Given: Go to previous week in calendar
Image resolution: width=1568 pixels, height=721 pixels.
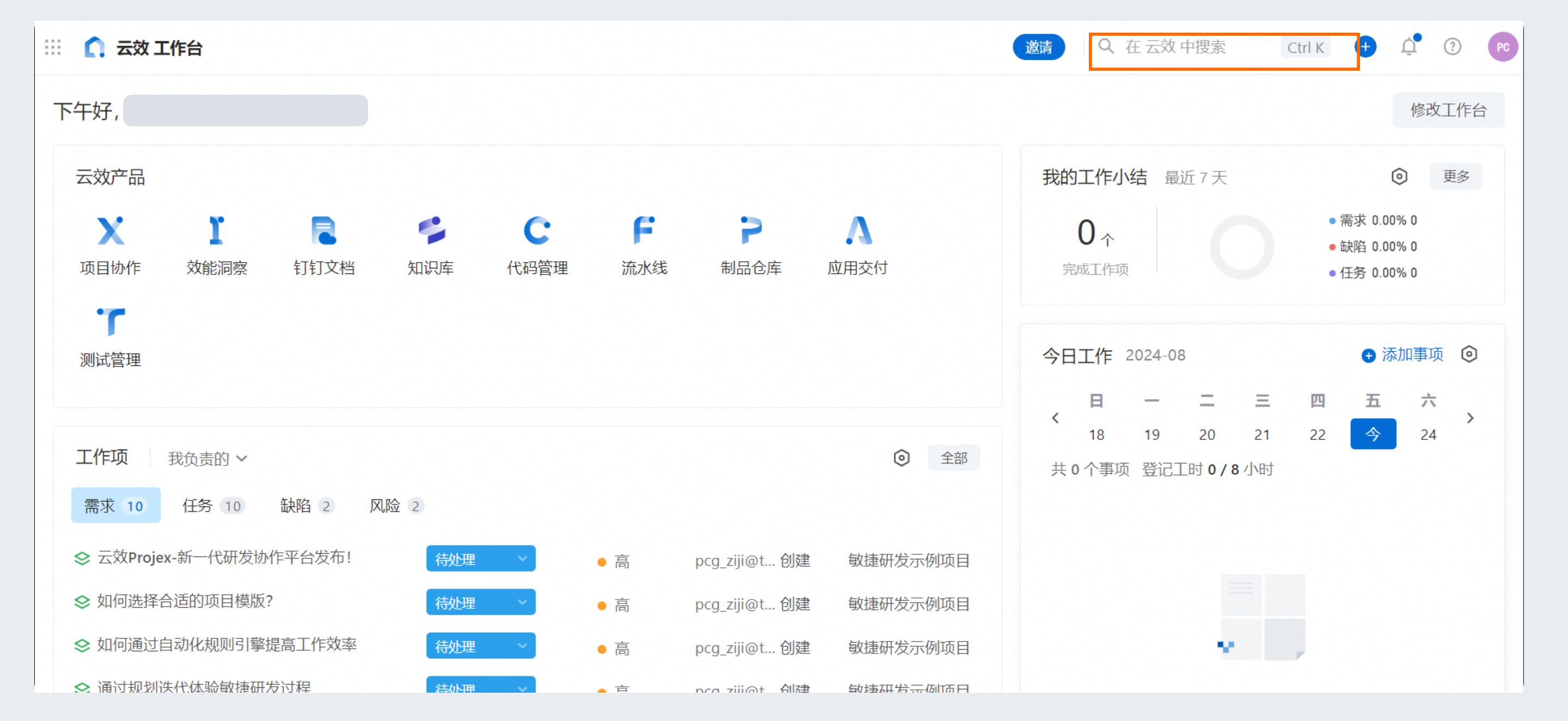Looking at the screenshot, I should click(x=1056, y=418).
